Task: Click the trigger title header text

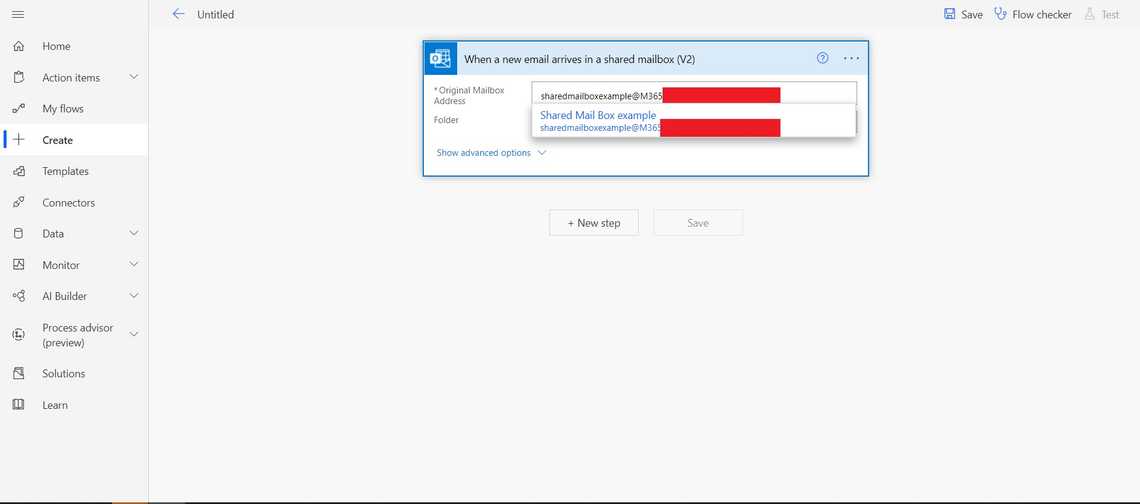Action: coord(579,60)
